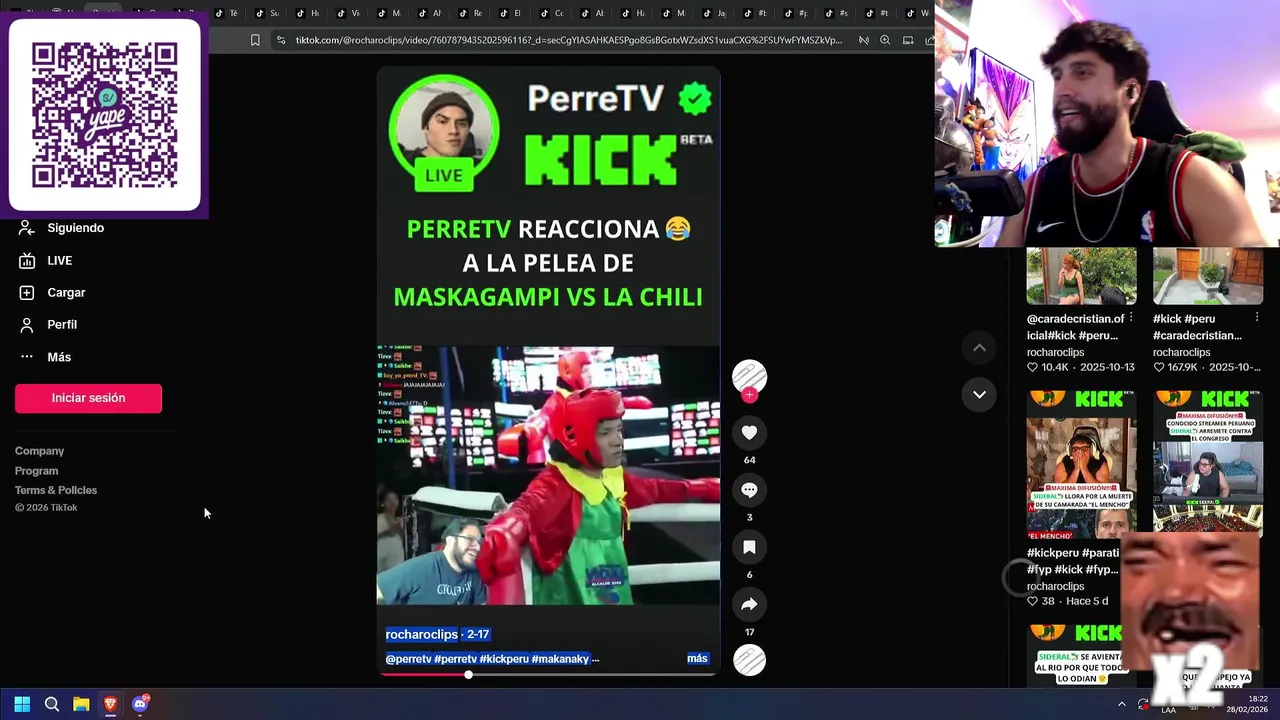The height and width of the screenshot is (720, 1280).
Task: Save video with the bookmark icon
Action: click(x=749, y=547)
